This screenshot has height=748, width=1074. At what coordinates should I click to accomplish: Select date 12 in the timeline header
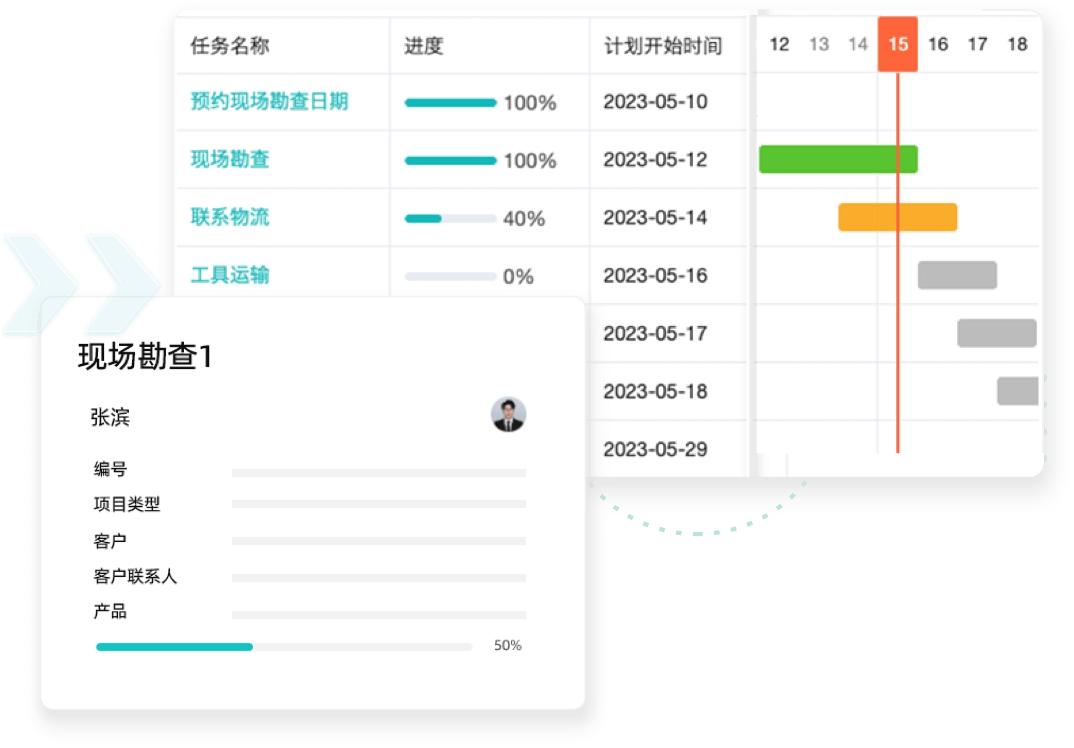pos(778,44)
